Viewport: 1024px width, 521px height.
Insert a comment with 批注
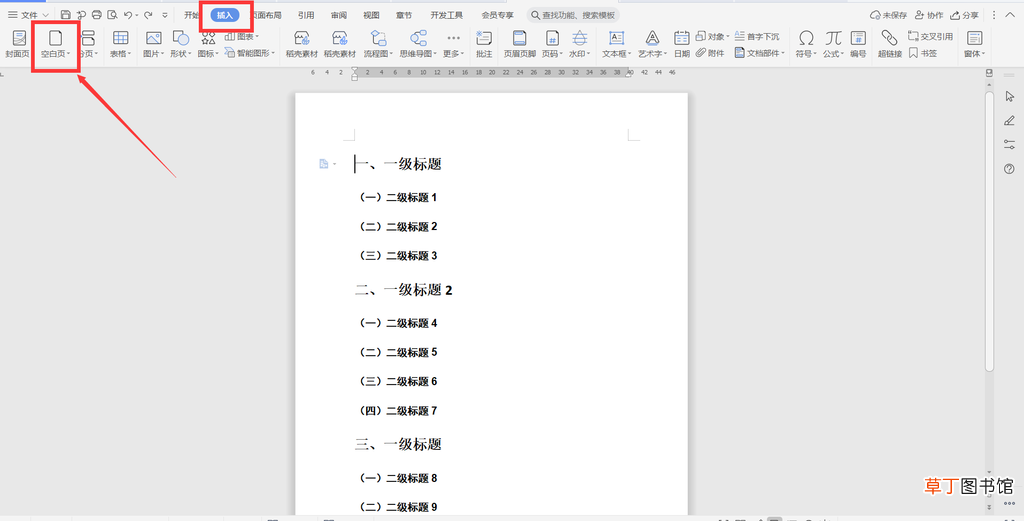pos(484,44)
